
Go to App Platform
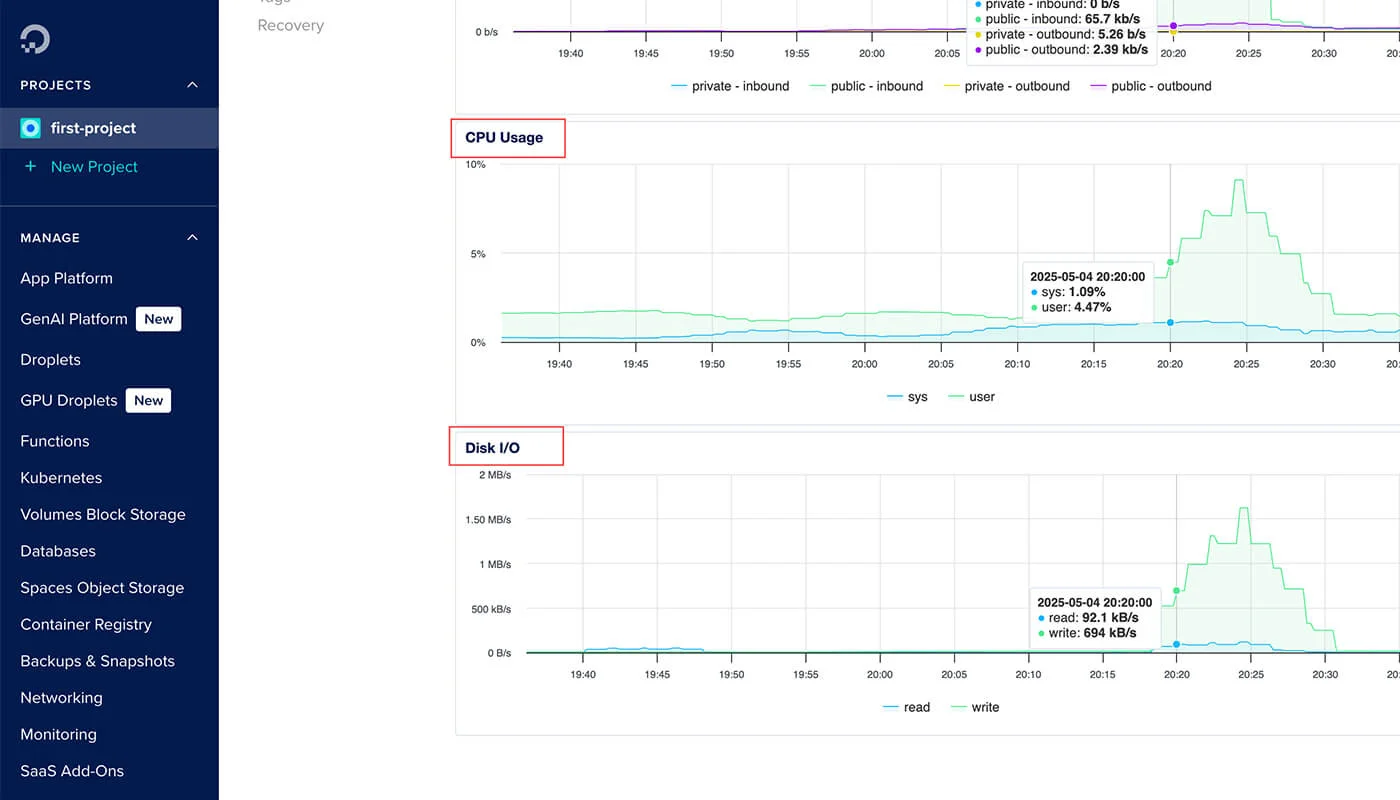(x=66, y=278)
